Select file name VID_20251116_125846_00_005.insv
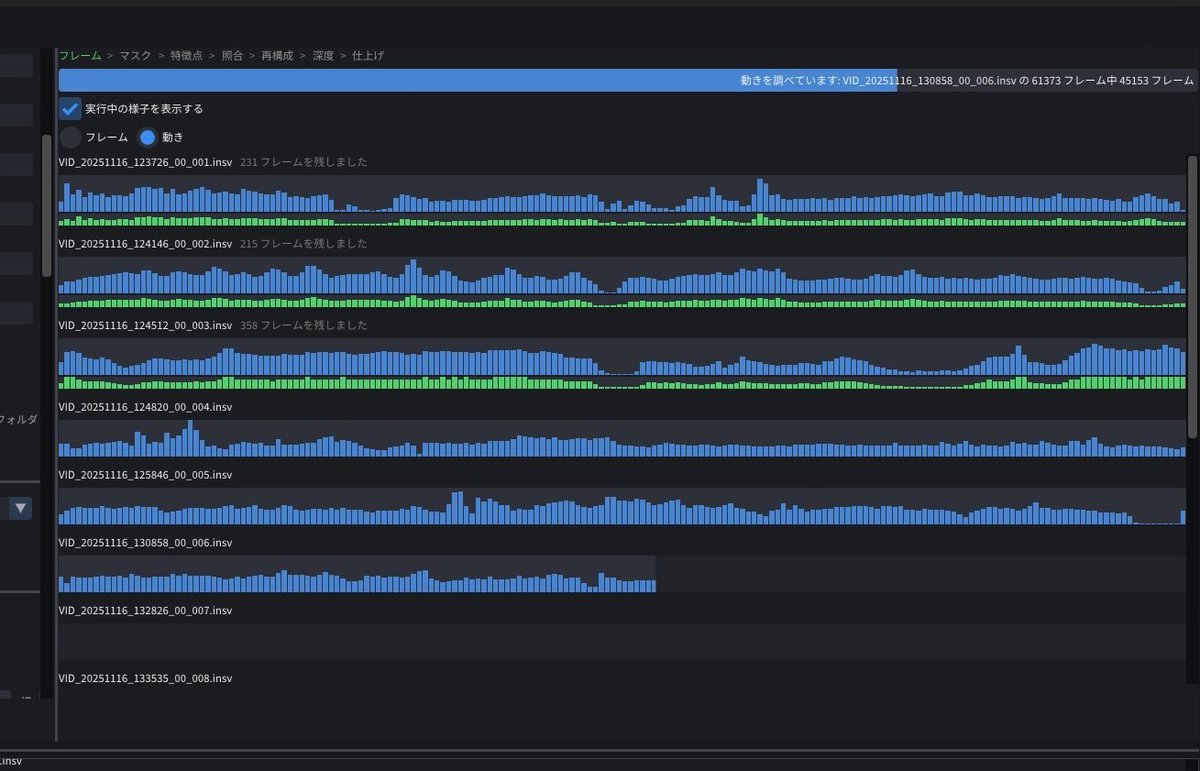Screen dimensions: 1200x771 pyautogui.click(x=146, y=475)
